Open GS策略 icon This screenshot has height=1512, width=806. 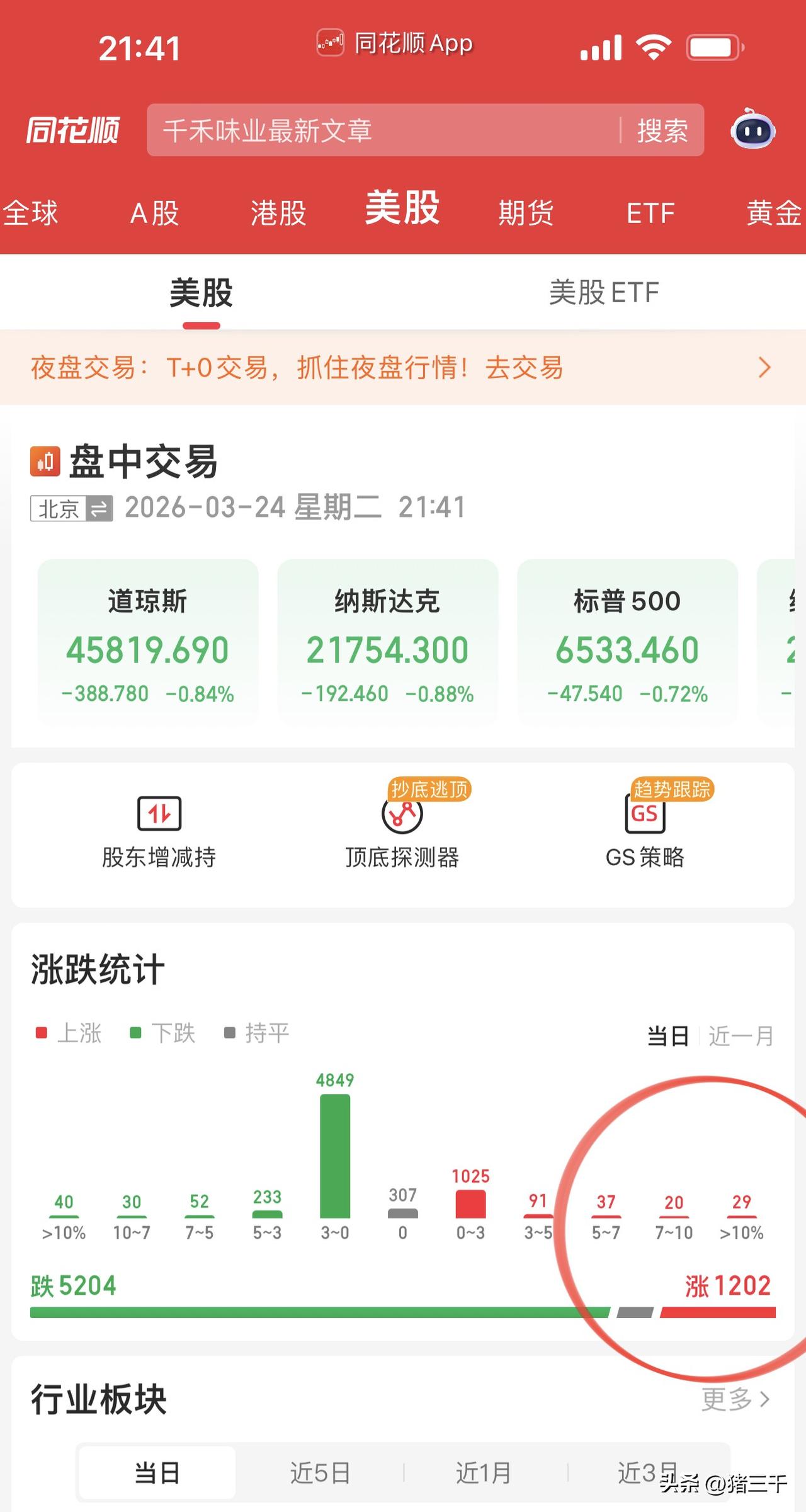click(645, 813)
